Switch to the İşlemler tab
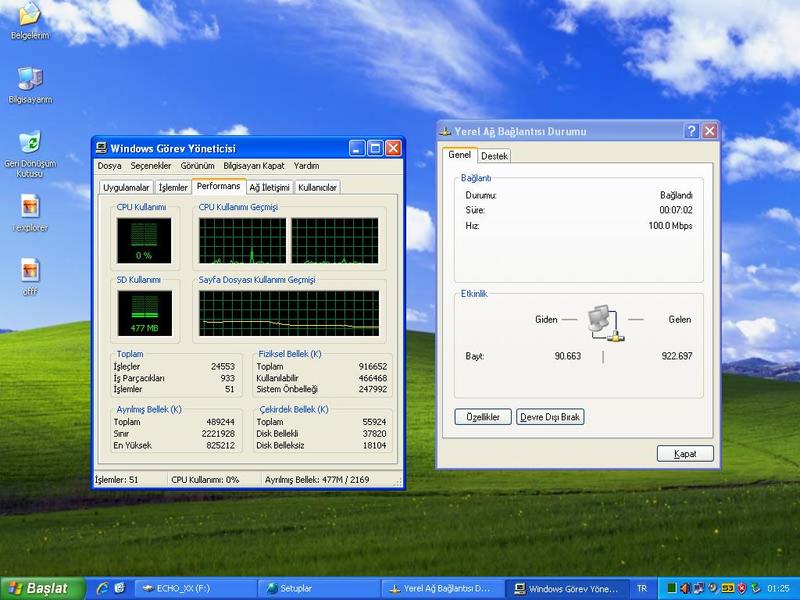Viewport: 800px width, 600px height. click(x=173, y=187)
